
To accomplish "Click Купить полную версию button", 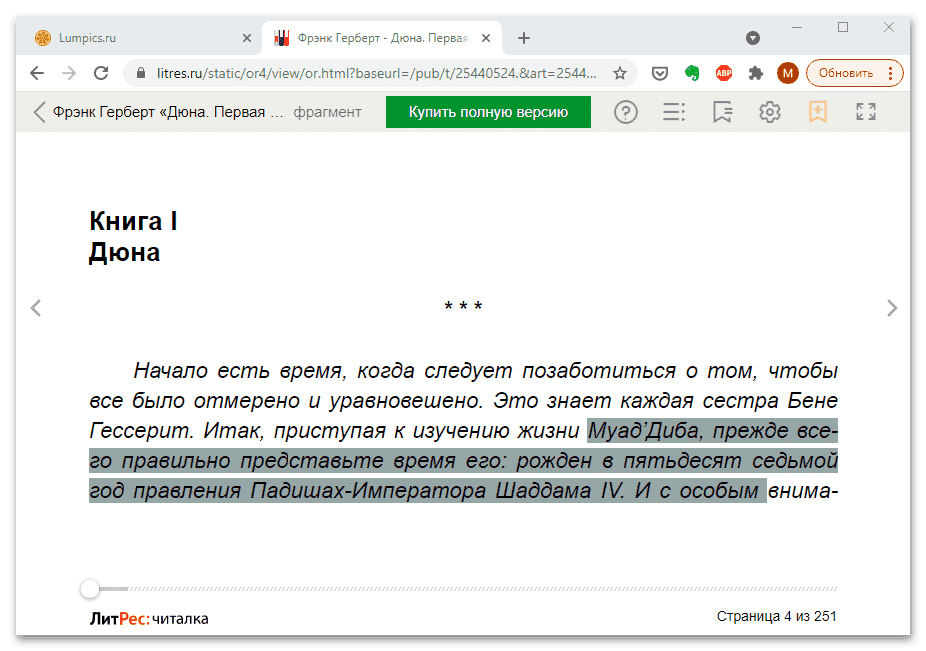I will coord(487,112).
